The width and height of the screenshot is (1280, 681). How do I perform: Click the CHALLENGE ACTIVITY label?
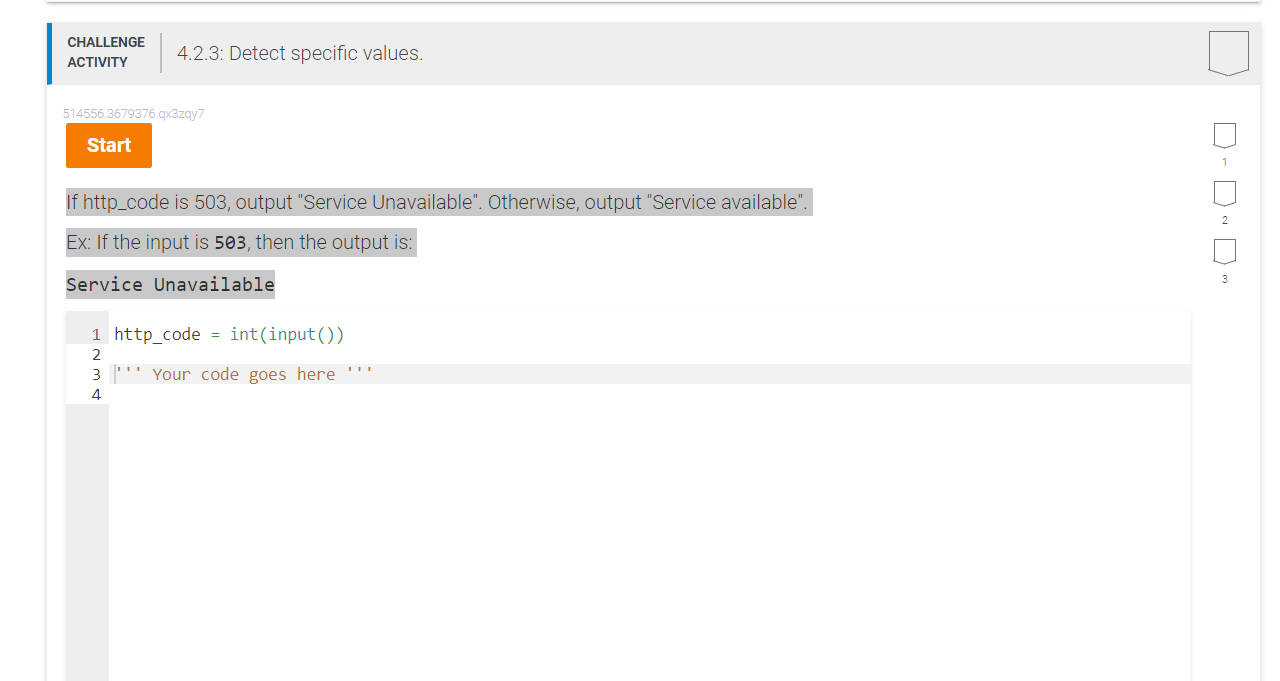pyautogui.click(x=105, y=51)
